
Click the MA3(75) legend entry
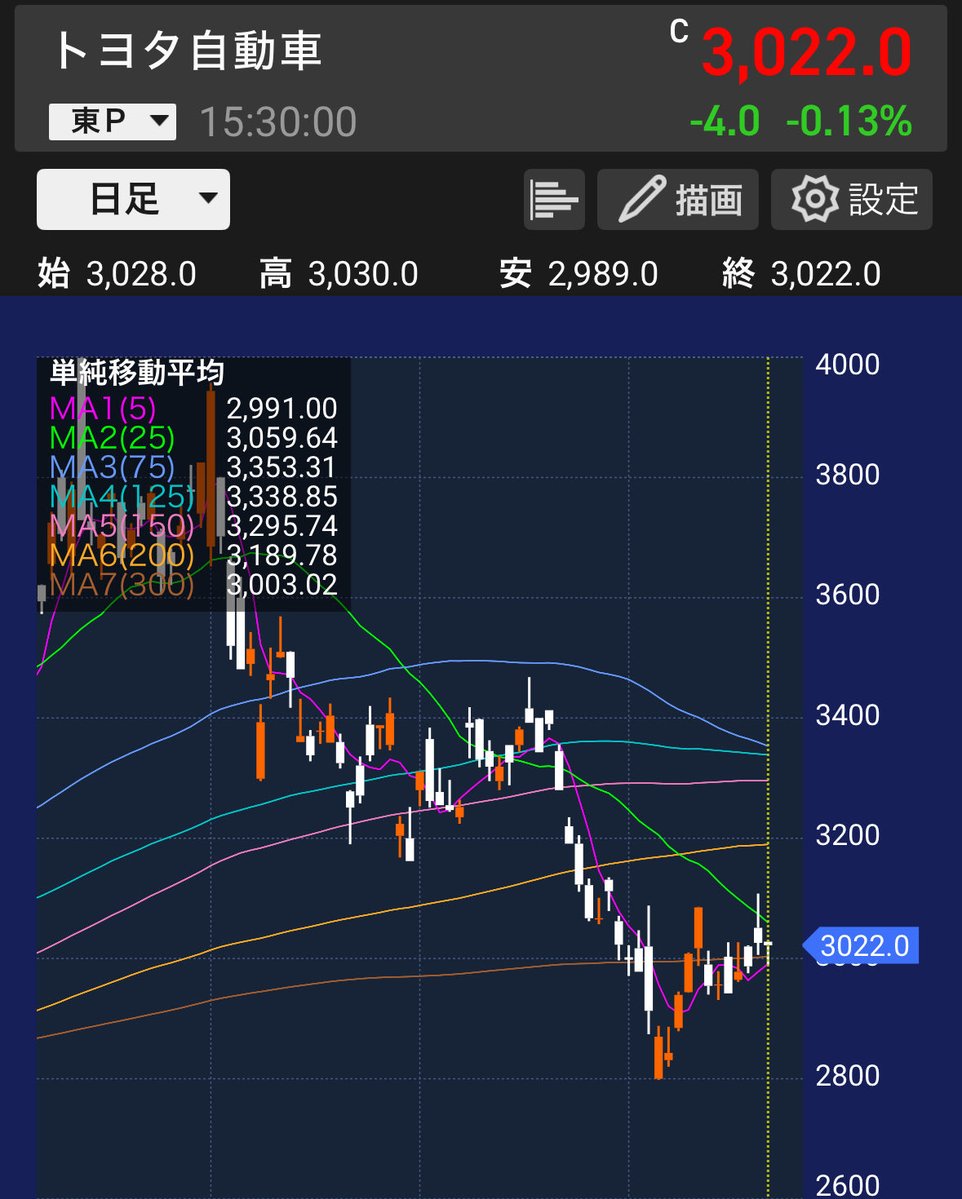(112, 467)
